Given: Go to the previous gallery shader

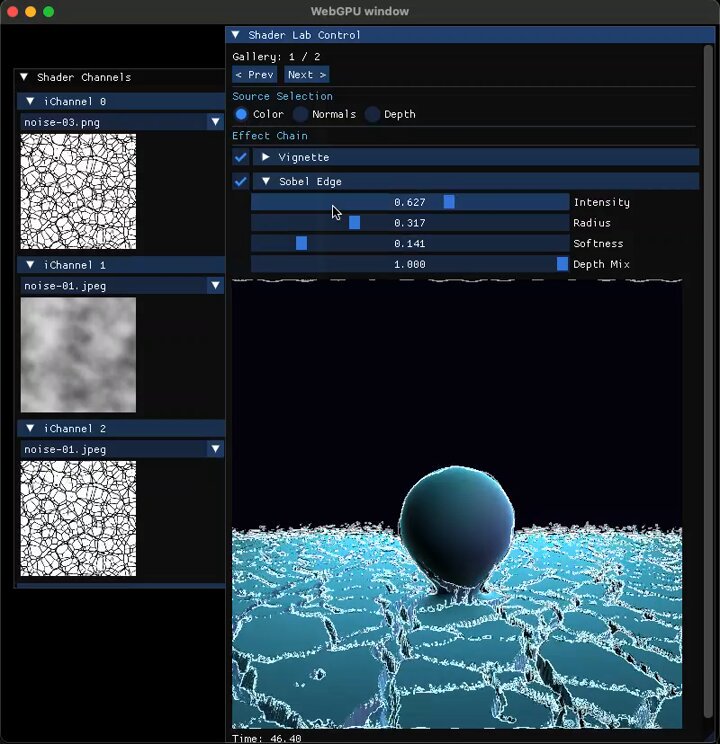Looking at the screenshot, I should click(255, 74).
